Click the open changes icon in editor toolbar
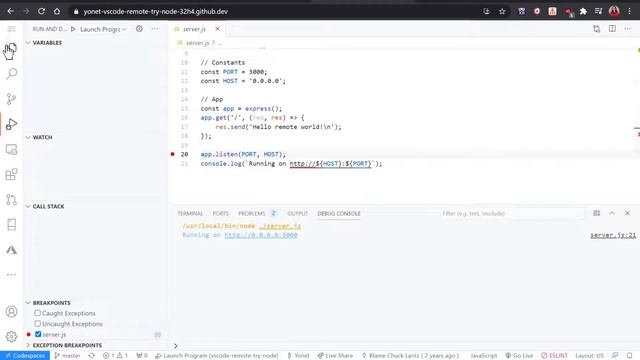Screen dimensions: 640x360 597,29
